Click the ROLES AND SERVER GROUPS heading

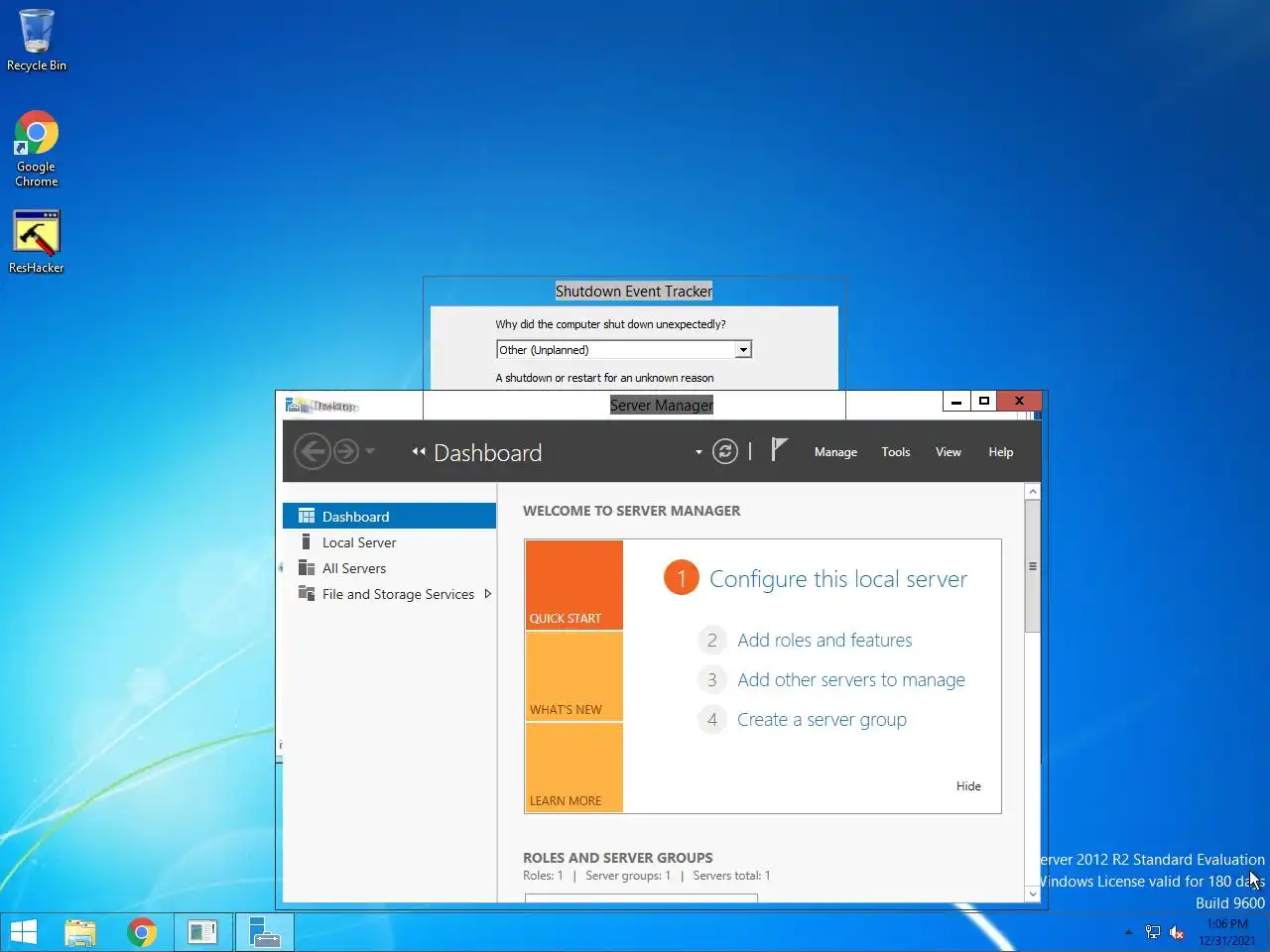(618, 858)
